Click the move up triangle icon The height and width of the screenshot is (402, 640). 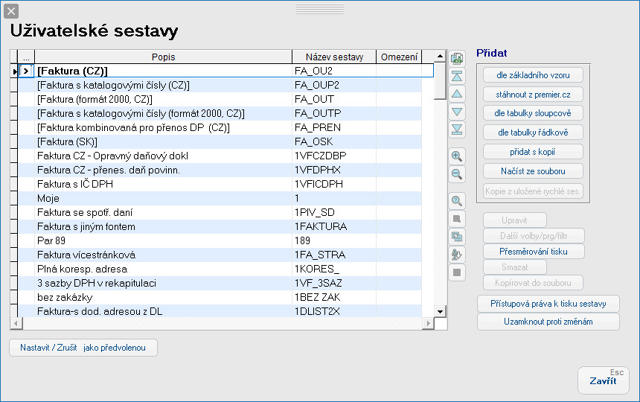pyautogui.click(x=457, y=93)
